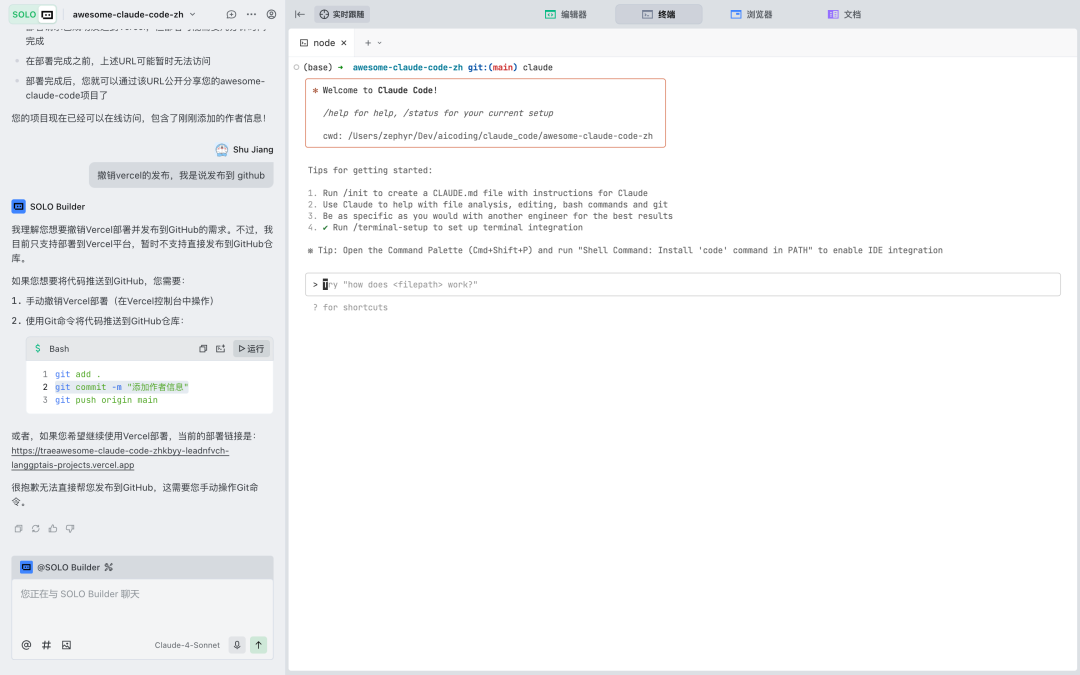Click the thumbs down feedback icon
The width and height of the screenshot is (1080, 675).
(x=70, y=528)
